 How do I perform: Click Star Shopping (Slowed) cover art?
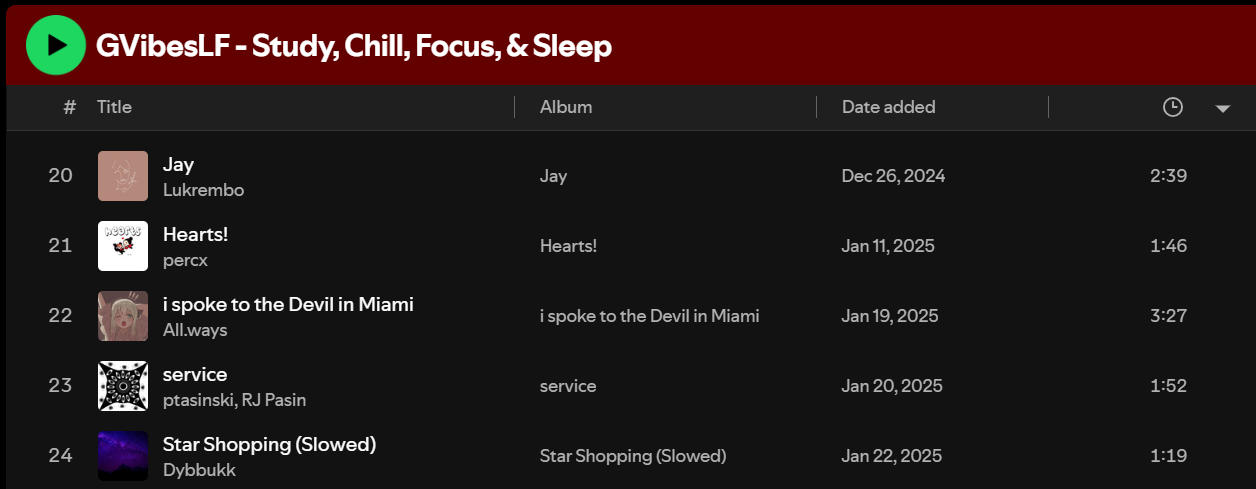coord(123,456)
